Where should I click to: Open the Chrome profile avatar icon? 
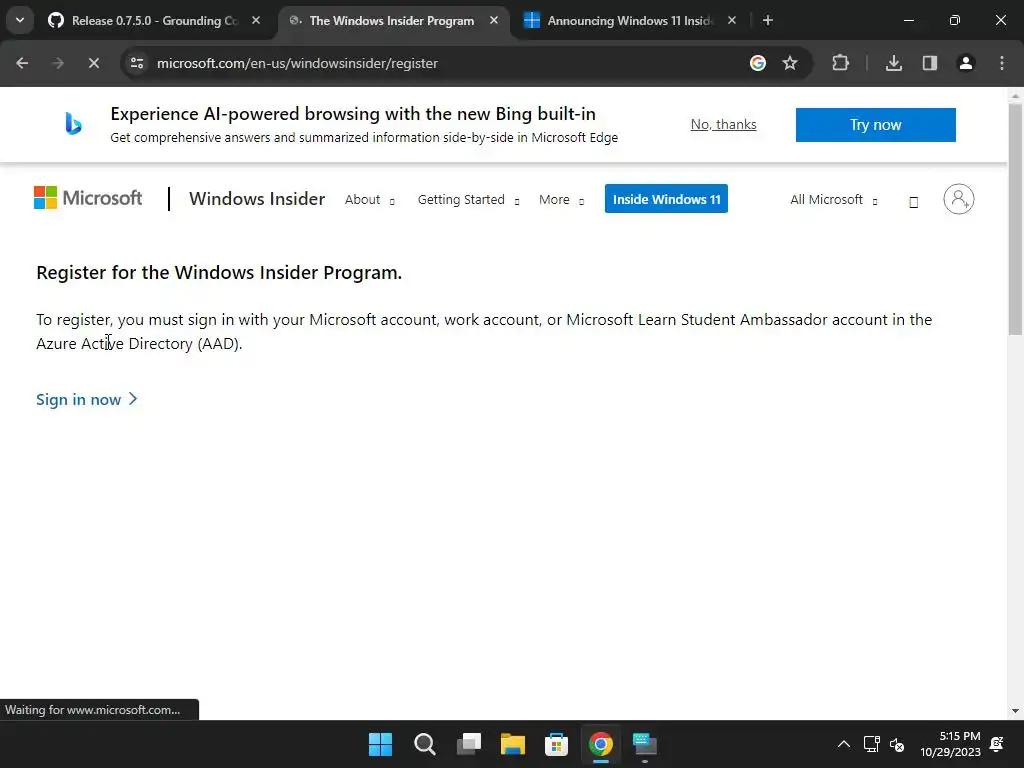point(966,63)
